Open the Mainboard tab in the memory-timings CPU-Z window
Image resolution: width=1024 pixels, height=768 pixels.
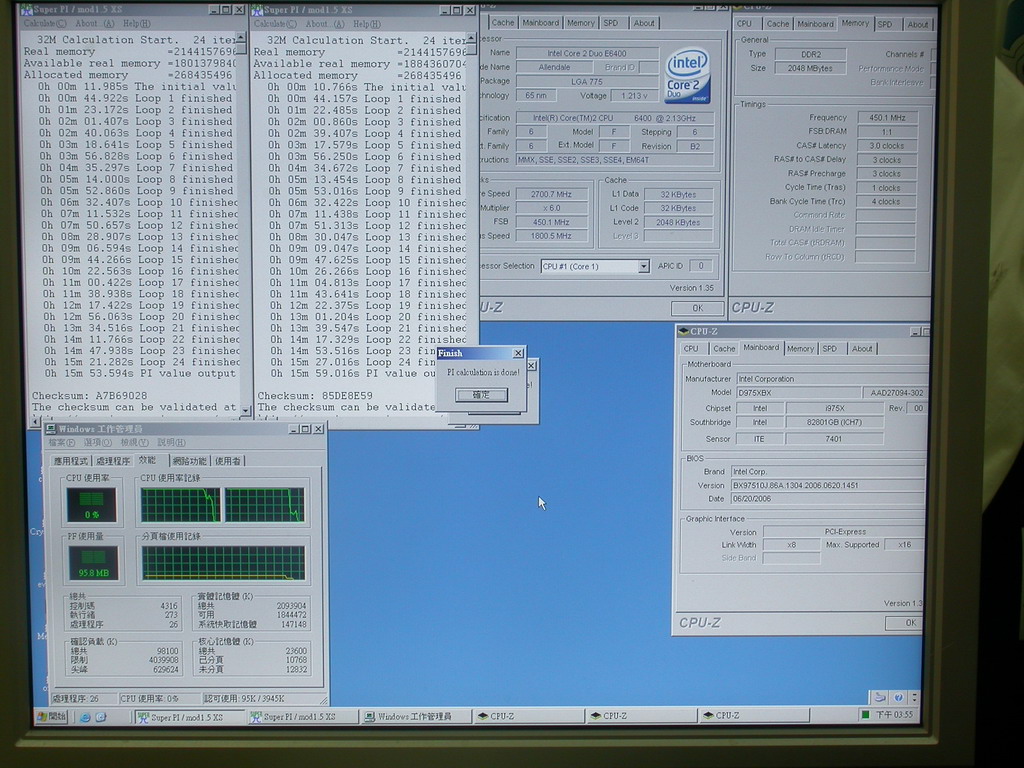(814, 24)
